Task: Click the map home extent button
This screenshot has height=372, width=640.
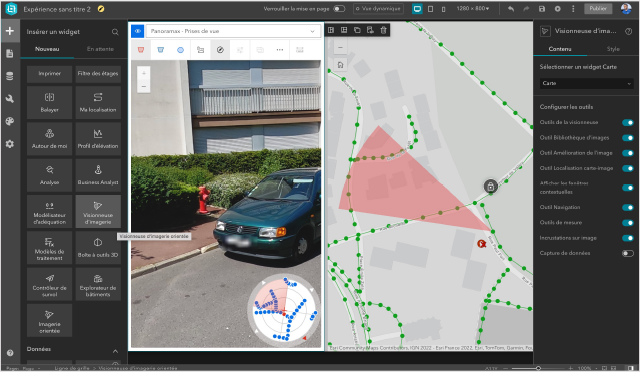Action: pyautogui.click(x=340, y=65)
